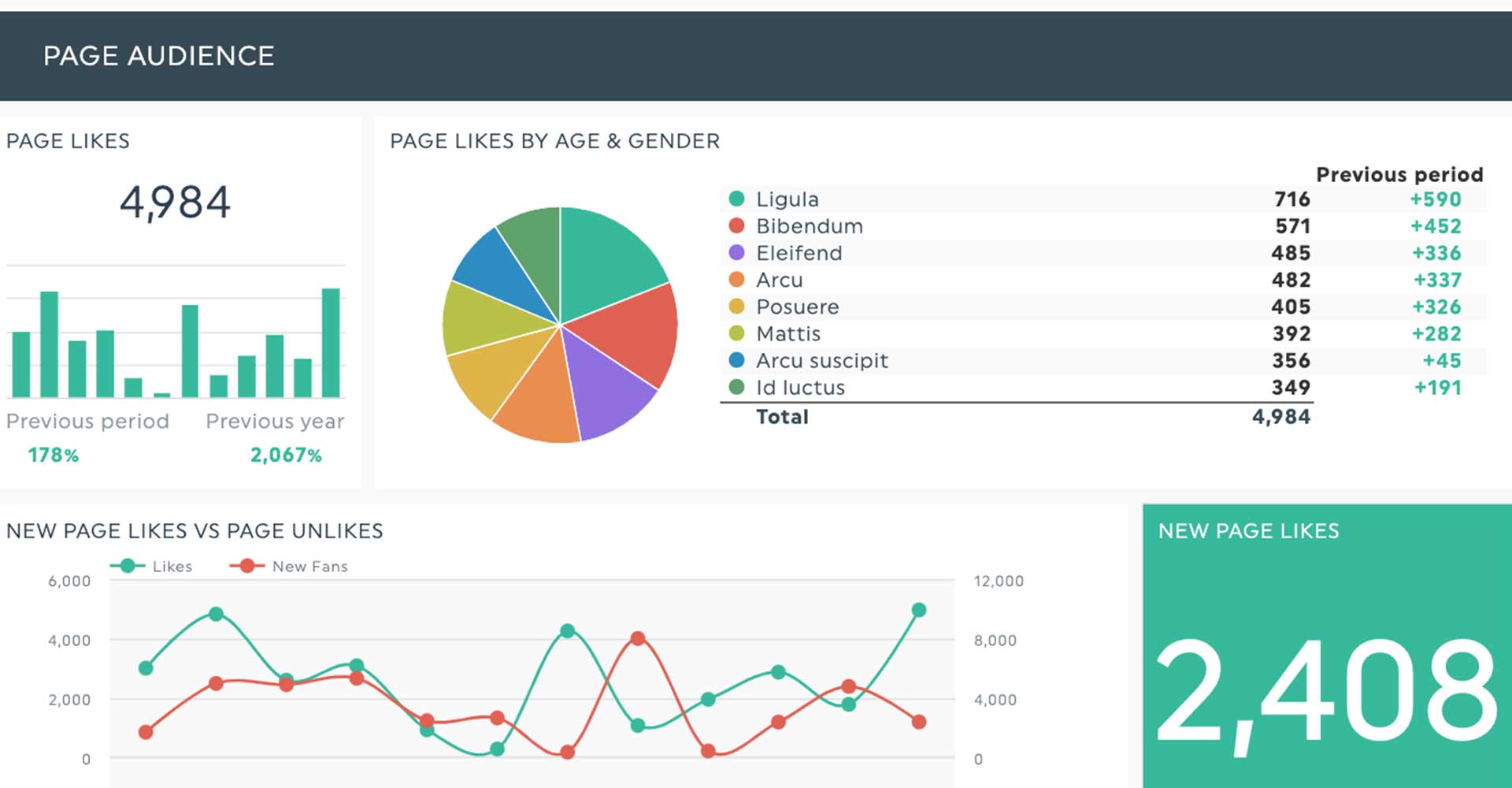Click the Previous period column header
This screenshot has width=1512, height=788.
[1399, 174]
